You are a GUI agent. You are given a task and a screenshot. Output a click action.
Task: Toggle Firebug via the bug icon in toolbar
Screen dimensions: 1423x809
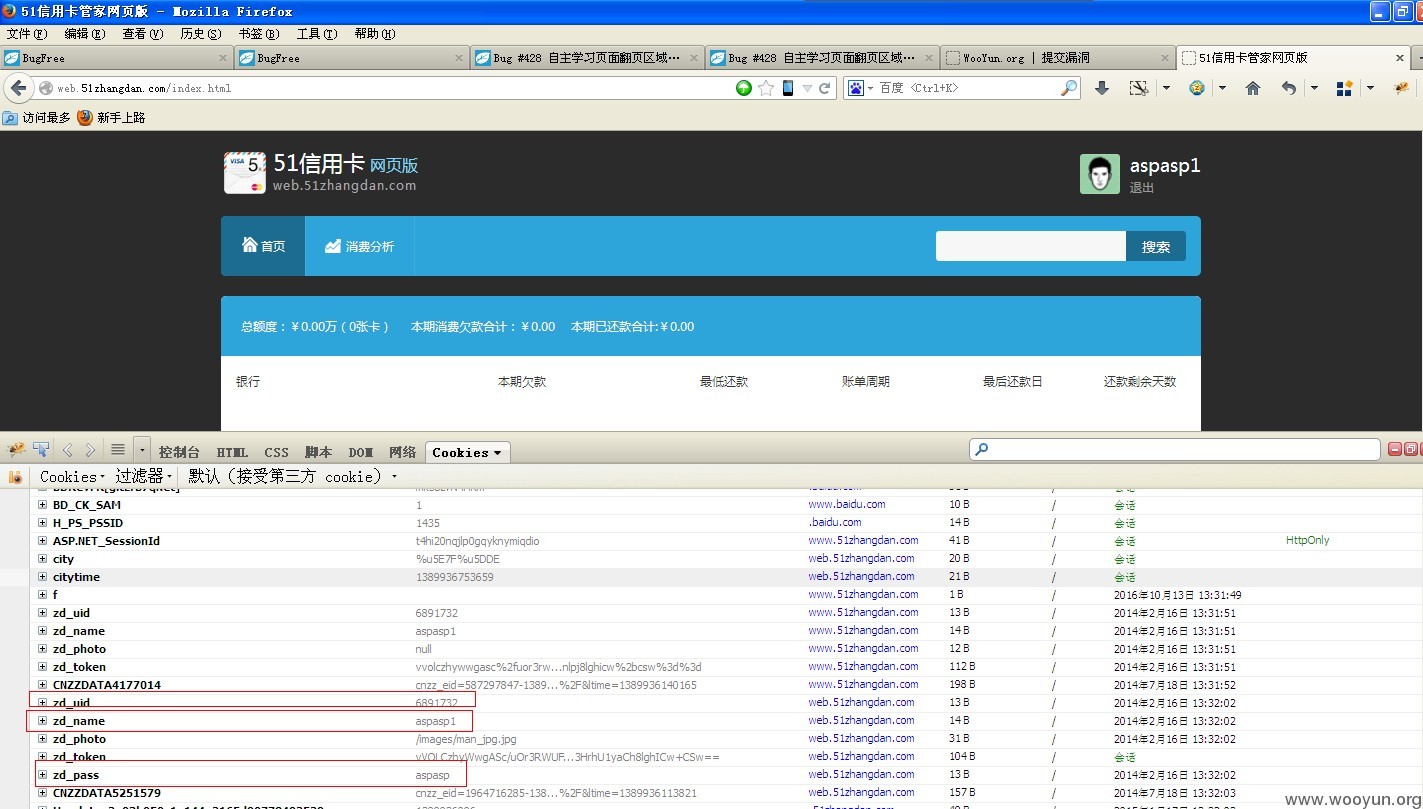click(x=1402, y=88)
